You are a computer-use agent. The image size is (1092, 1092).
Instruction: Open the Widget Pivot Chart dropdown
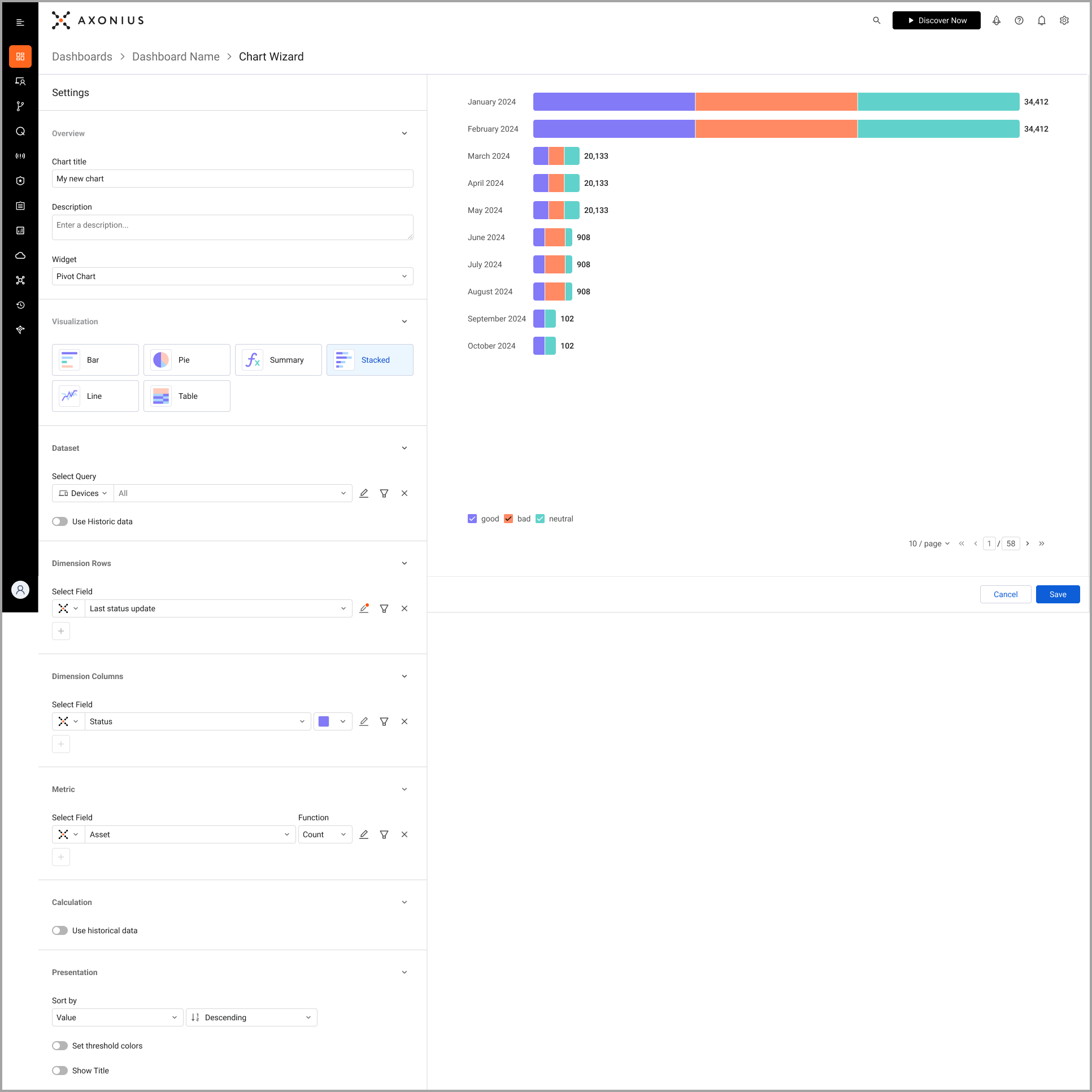click(x=232, y=276)
